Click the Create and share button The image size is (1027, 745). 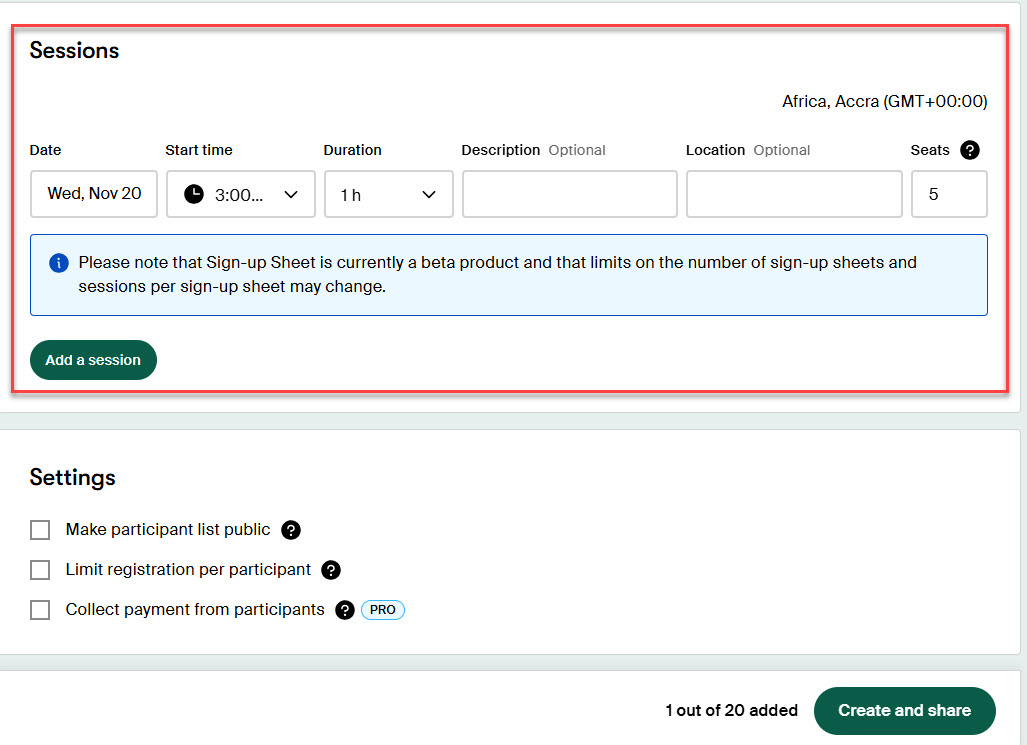pos(904,711)
